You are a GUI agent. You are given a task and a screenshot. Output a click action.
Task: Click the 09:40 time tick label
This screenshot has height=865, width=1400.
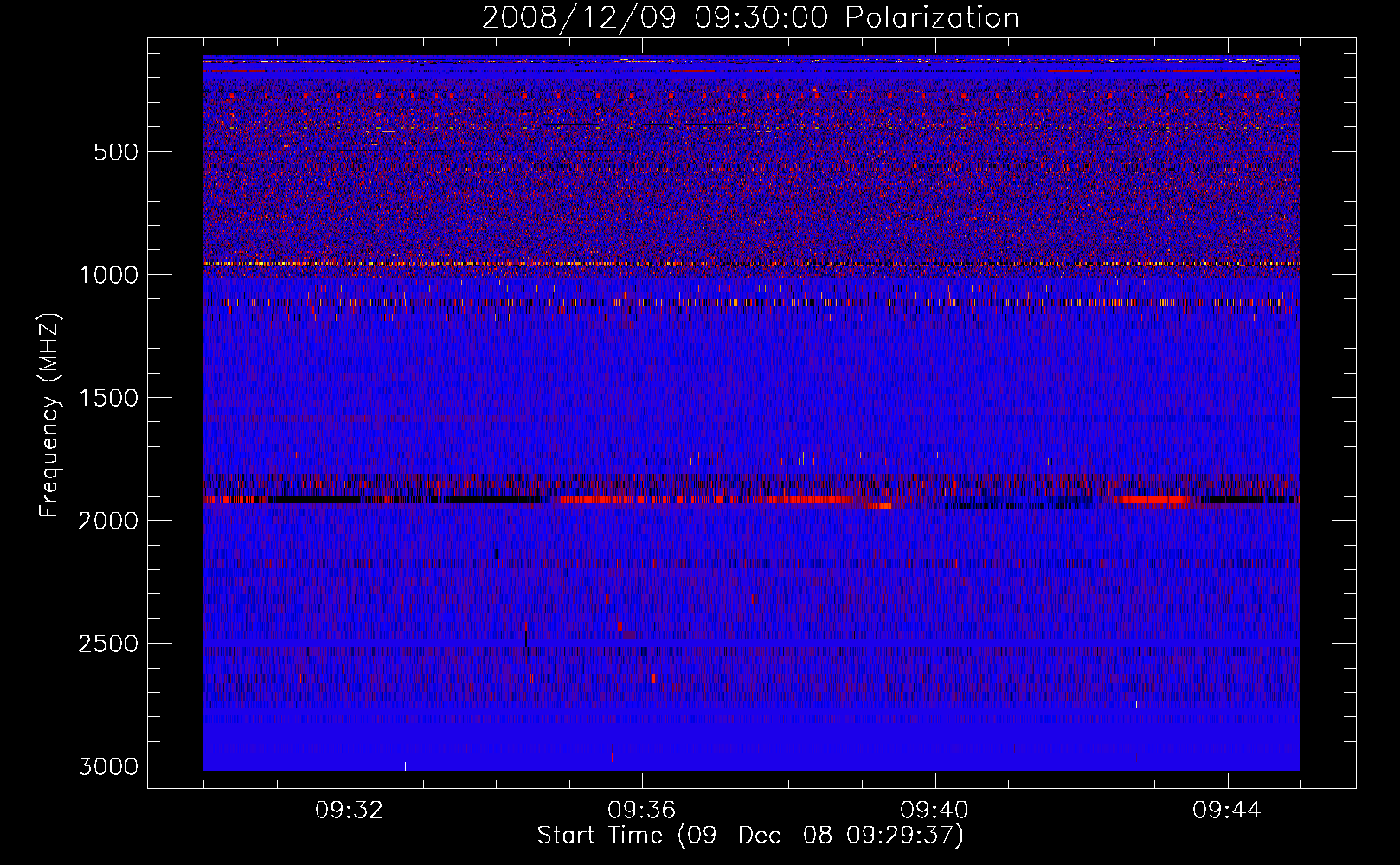(x=934, y=811)
